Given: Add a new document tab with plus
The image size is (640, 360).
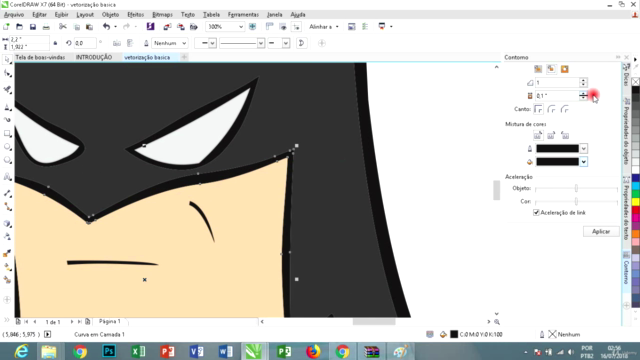Looking at the screenshot, I should 184,57.
